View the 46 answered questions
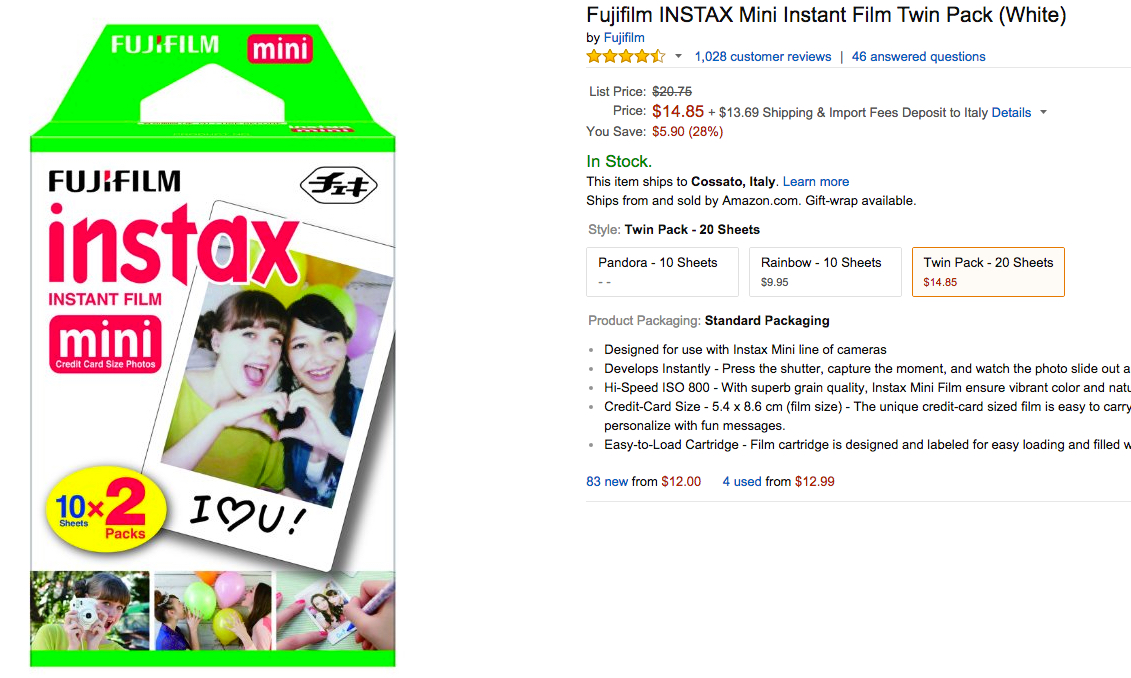 pyautogui.click(x=918, y=57)
